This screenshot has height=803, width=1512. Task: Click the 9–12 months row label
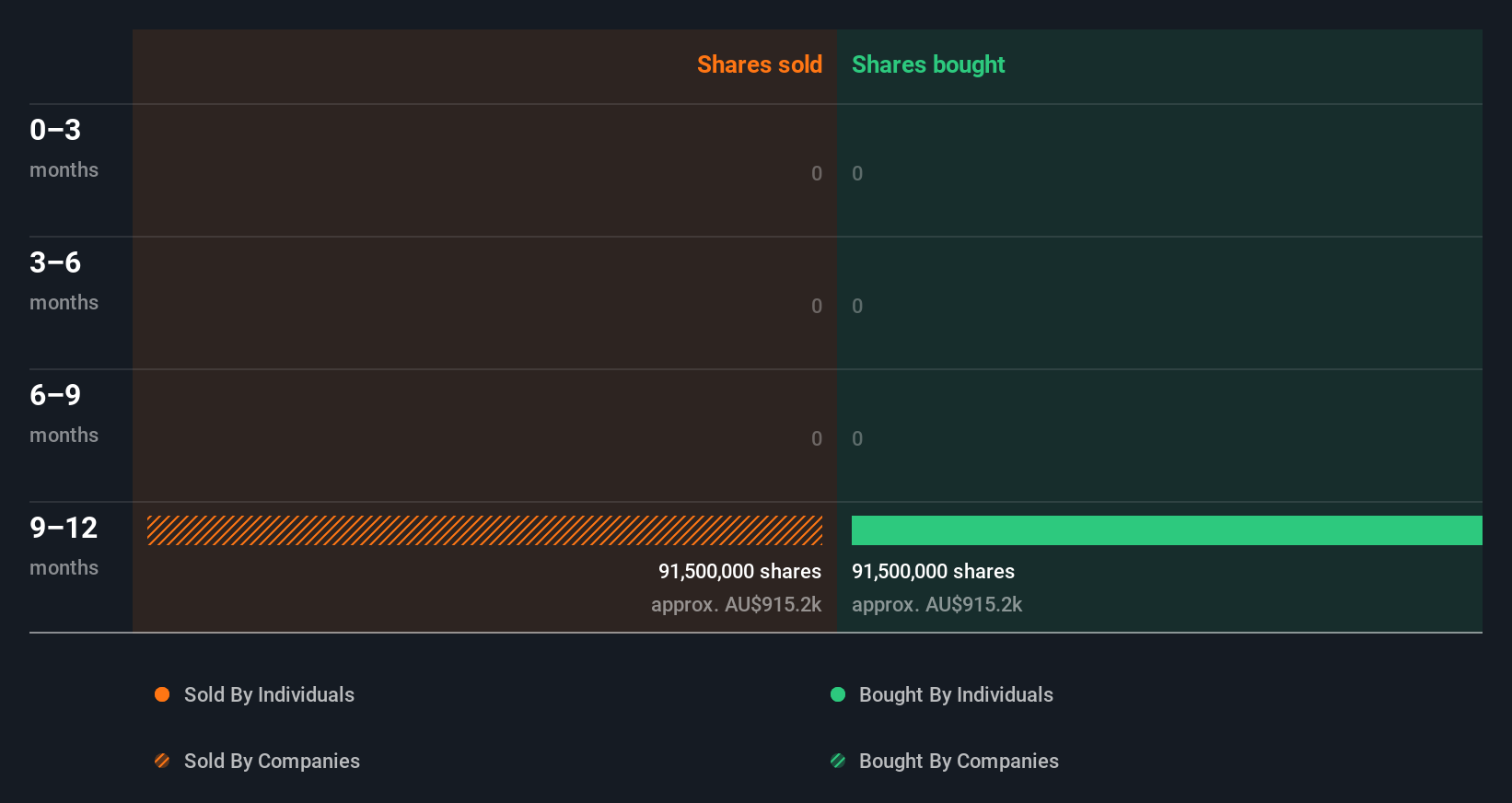click(x=64, y=545)
